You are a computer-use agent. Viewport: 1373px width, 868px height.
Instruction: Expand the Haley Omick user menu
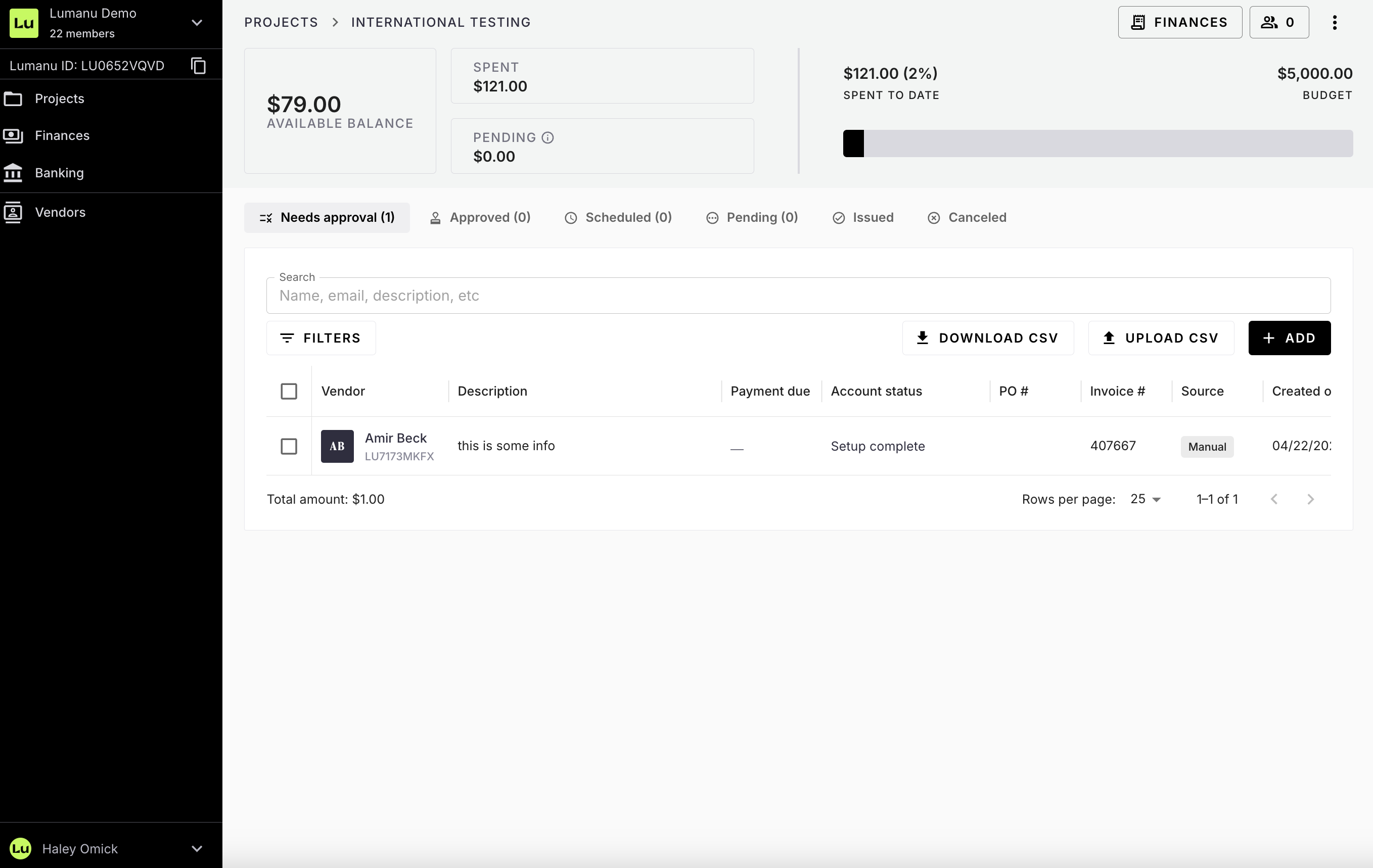pyautogui.click(x=197, y=848)
